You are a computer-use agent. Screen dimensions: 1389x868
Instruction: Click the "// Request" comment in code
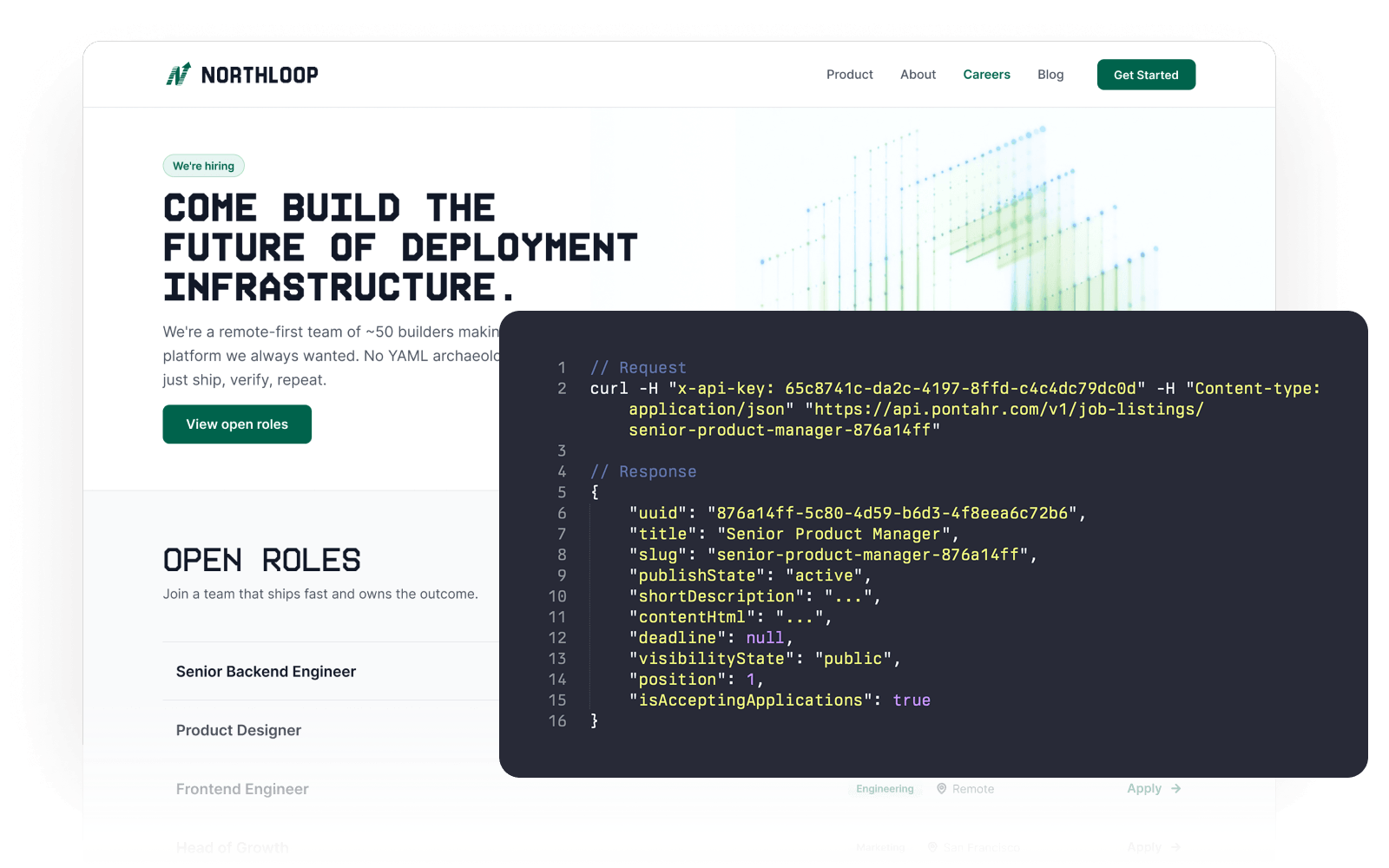coord(638,368)
